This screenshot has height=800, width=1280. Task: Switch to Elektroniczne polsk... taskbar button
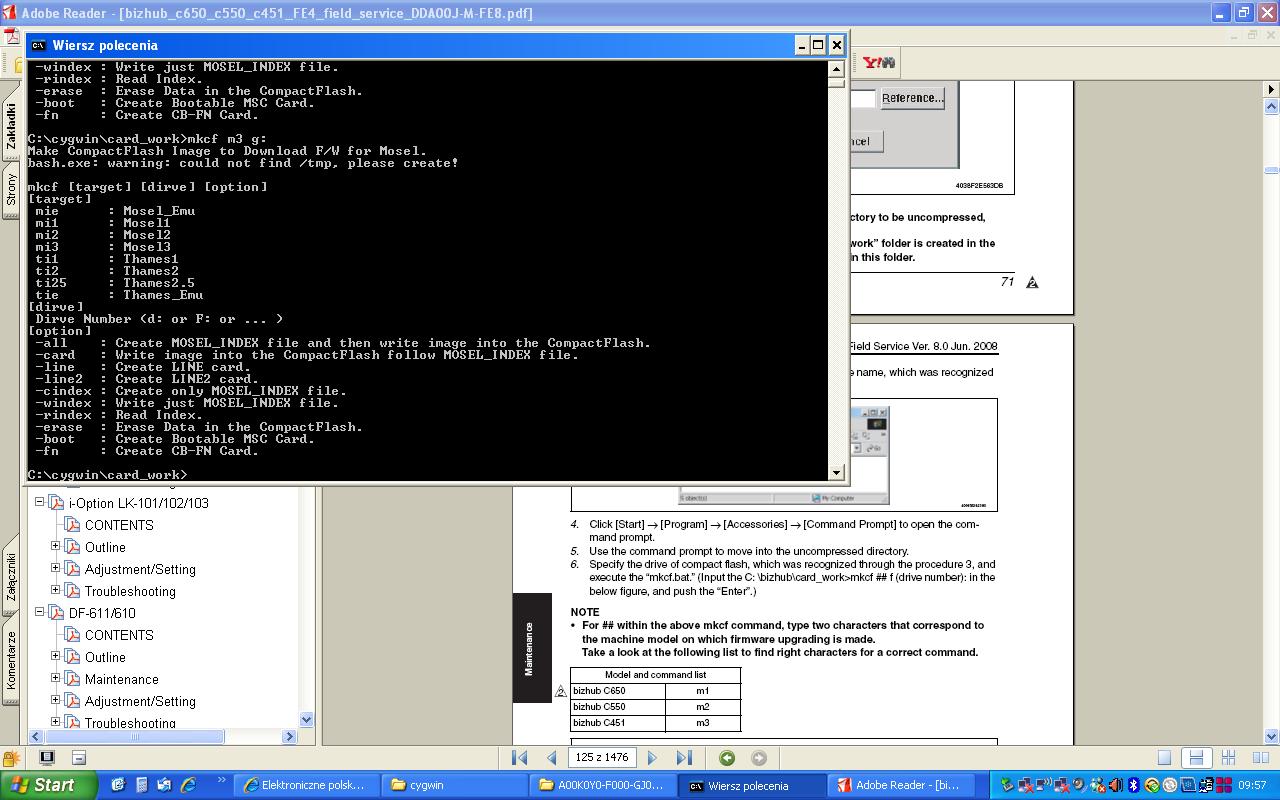[307, 785]
